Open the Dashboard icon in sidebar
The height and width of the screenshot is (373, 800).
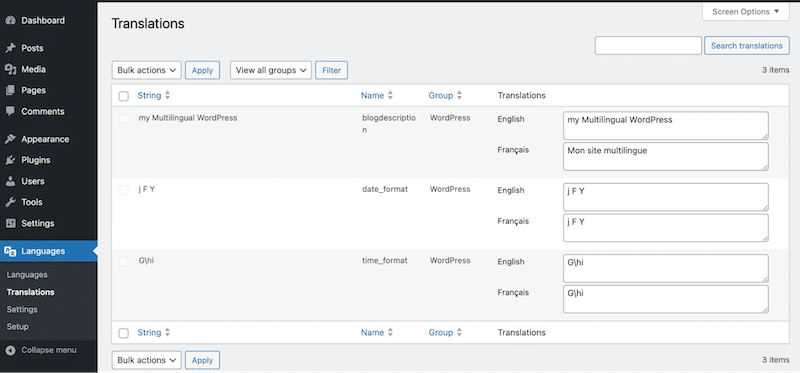(10, 20)
